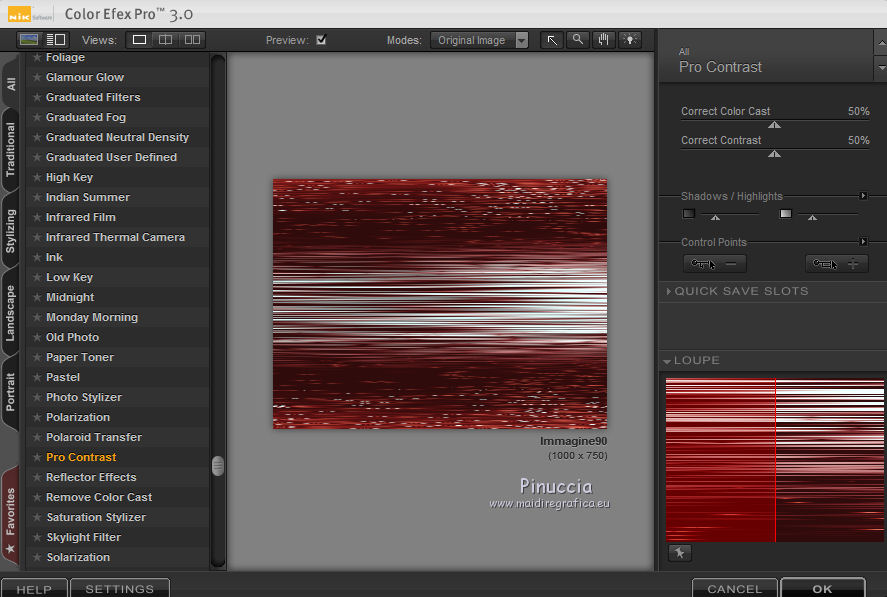Click the OK button

coord(822,588)
